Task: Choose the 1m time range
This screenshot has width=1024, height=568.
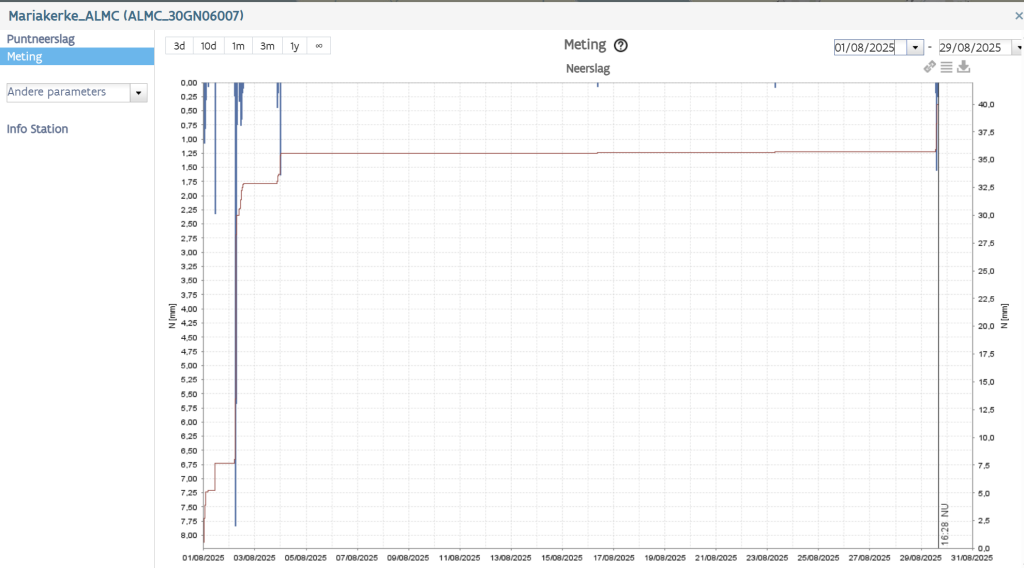Action: tap(238, 46)
